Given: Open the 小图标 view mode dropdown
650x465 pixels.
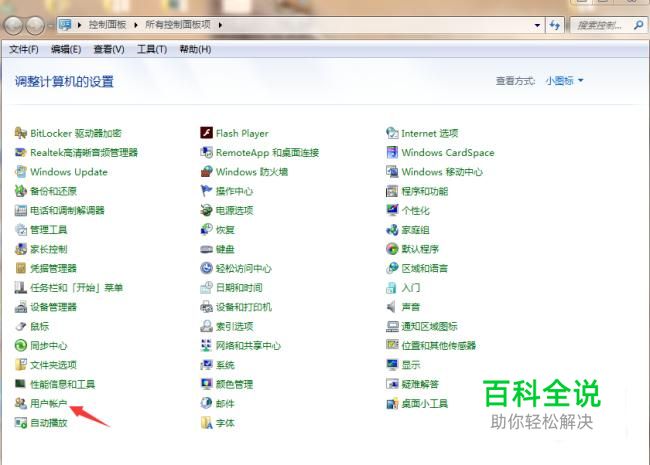Looking at the screenshot, I should click(564, 81).
